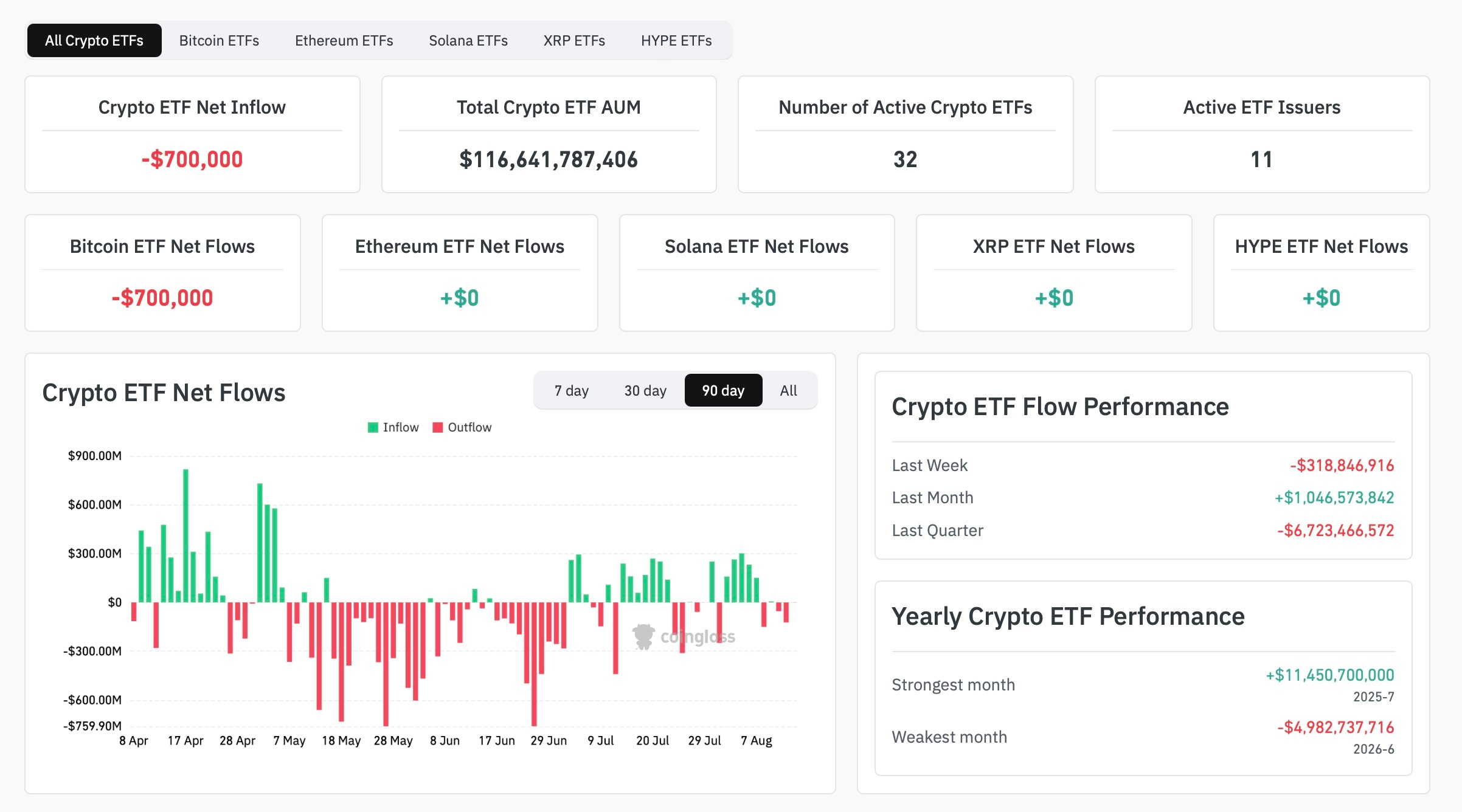Image resolution: width=1462 pixels, height=812 pixels.
Task: Click the Active ETF Issuers value 11
Action: (1262, 159)
